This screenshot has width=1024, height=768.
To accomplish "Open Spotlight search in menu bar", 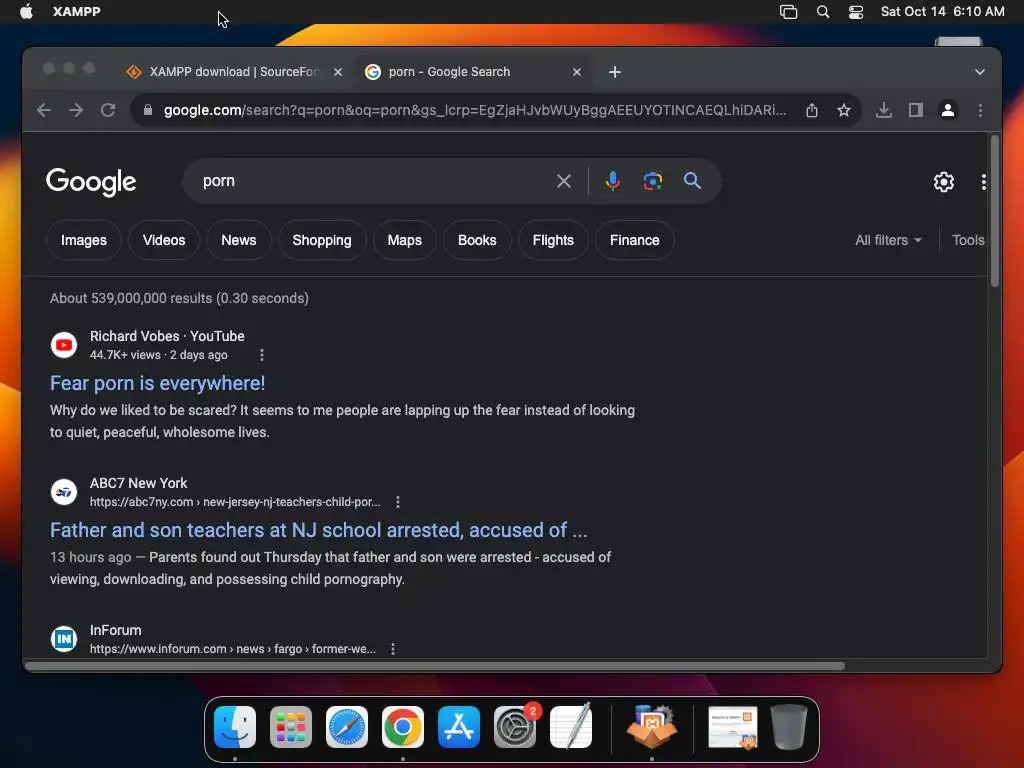I will (x=823, y=12).
